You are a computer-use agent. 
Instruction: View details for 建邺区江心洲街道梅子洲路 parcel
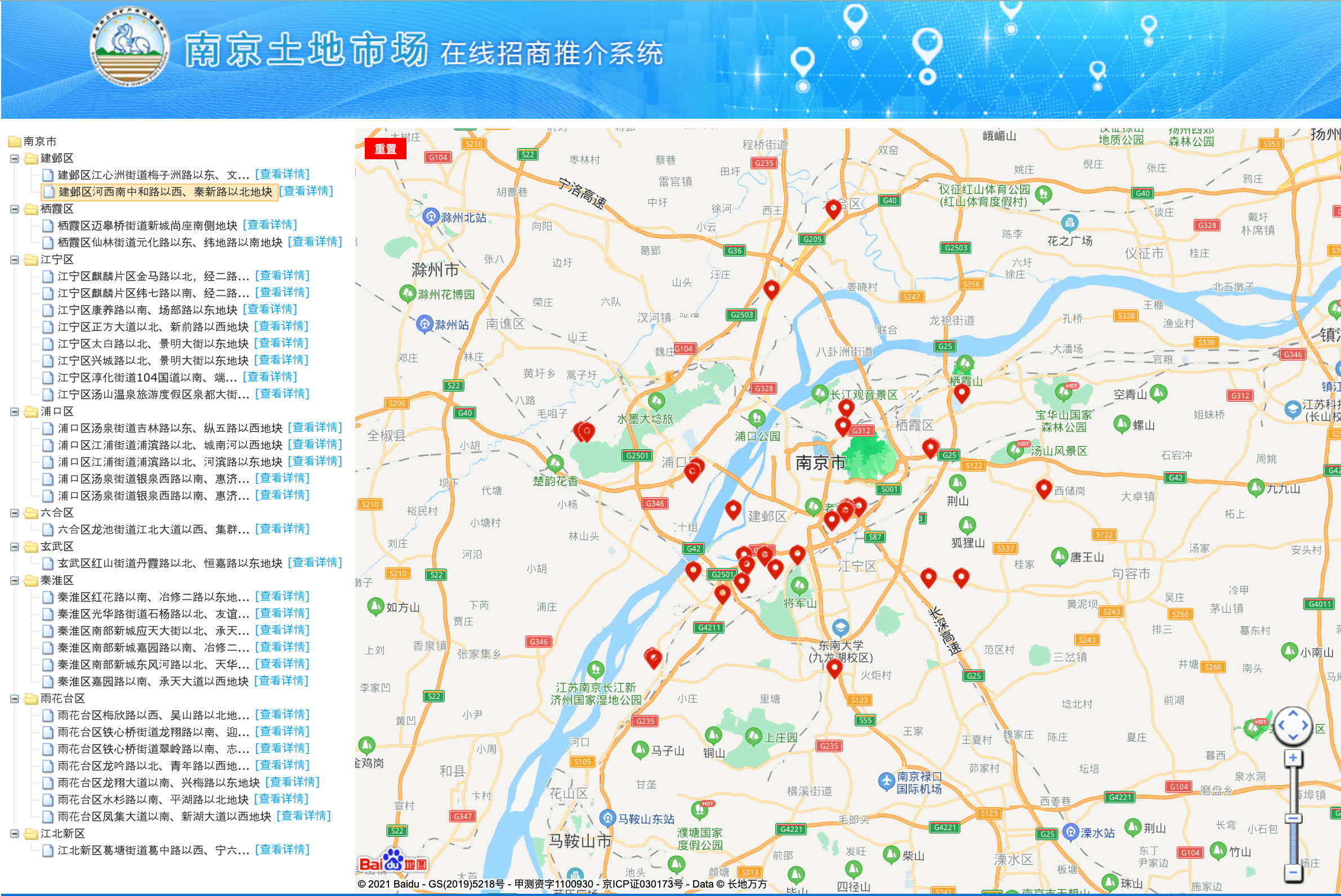click(x=283, y=174)
